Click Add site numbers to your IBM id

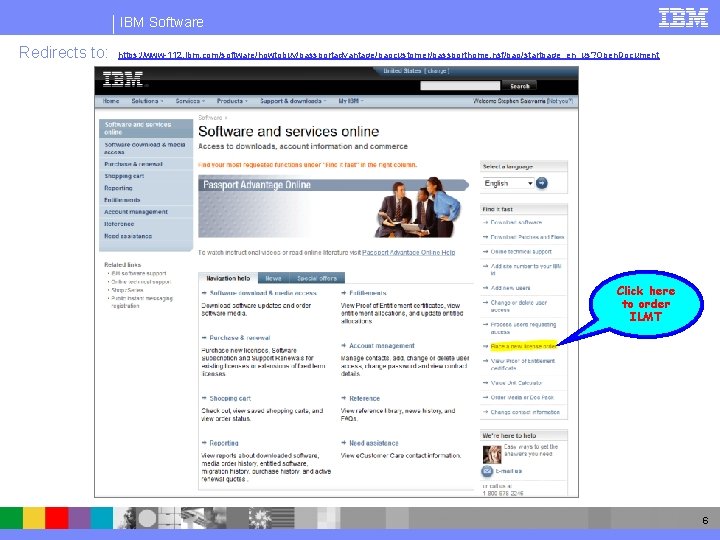pyautogui.click(x=526, y=270)
